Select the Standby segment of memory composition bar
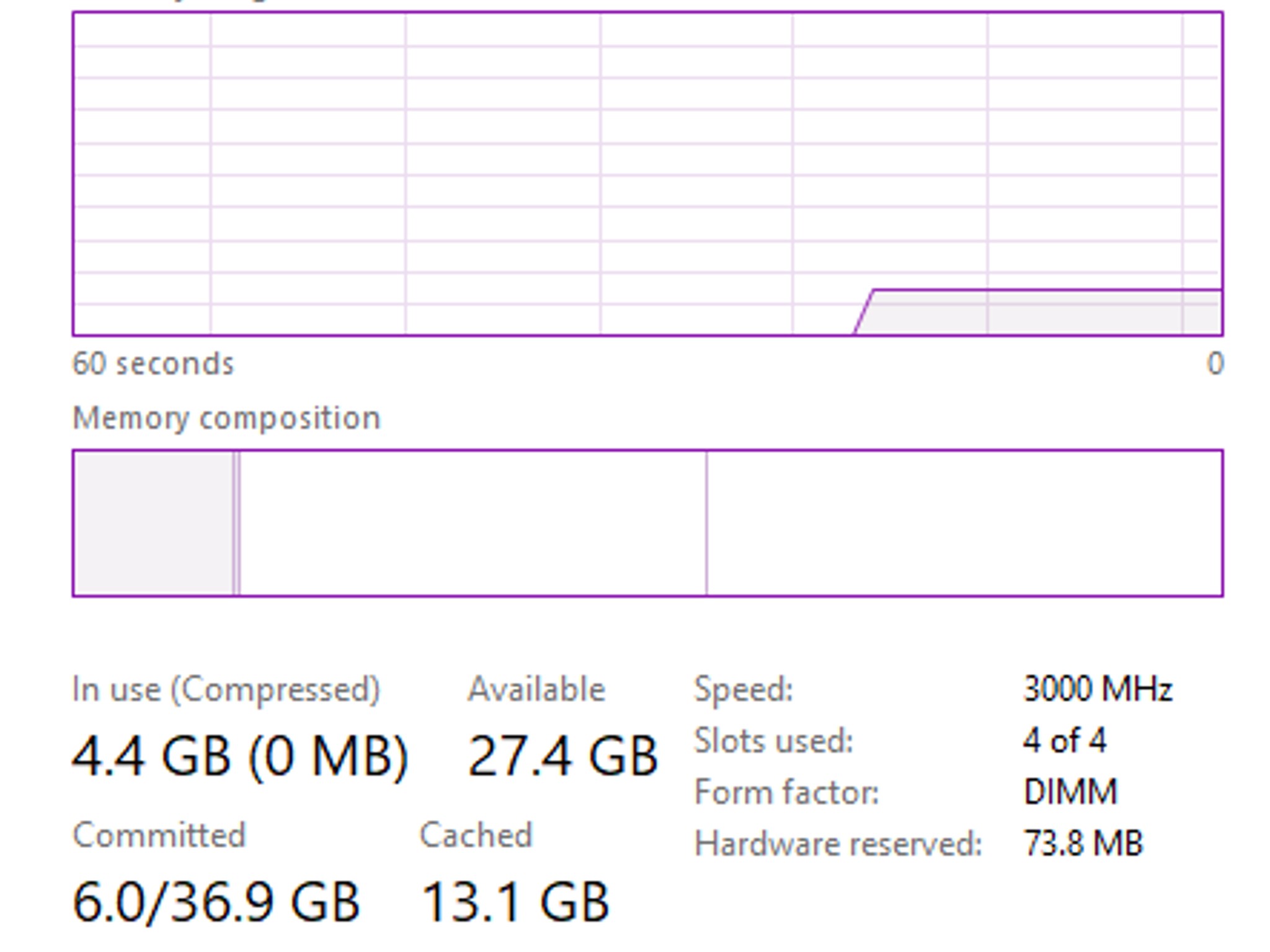This screenshot has height=952, width=1270. [x=473, y=523]
